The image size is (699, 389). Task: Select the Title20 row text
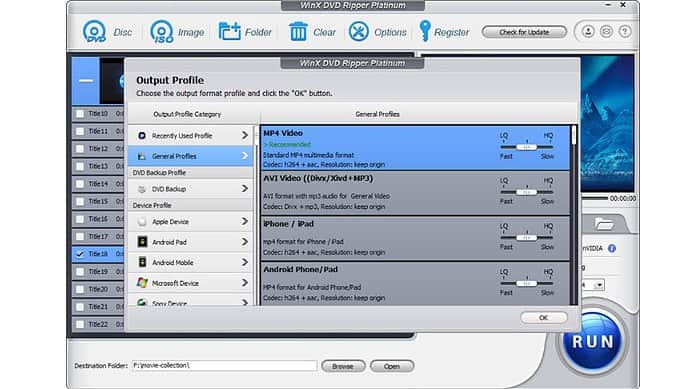tap(98, 289)
